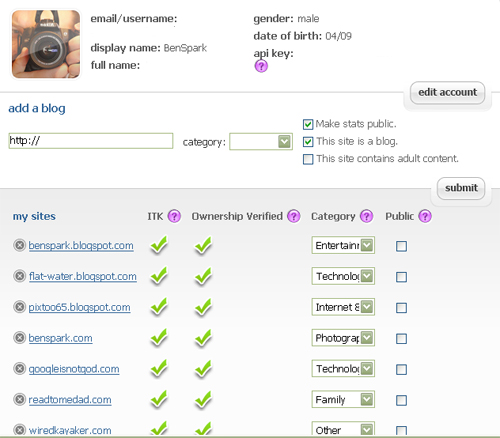500x438 pixels.
Task: Toggle the This site is a blog checkbox
Action: pos(308,142)
